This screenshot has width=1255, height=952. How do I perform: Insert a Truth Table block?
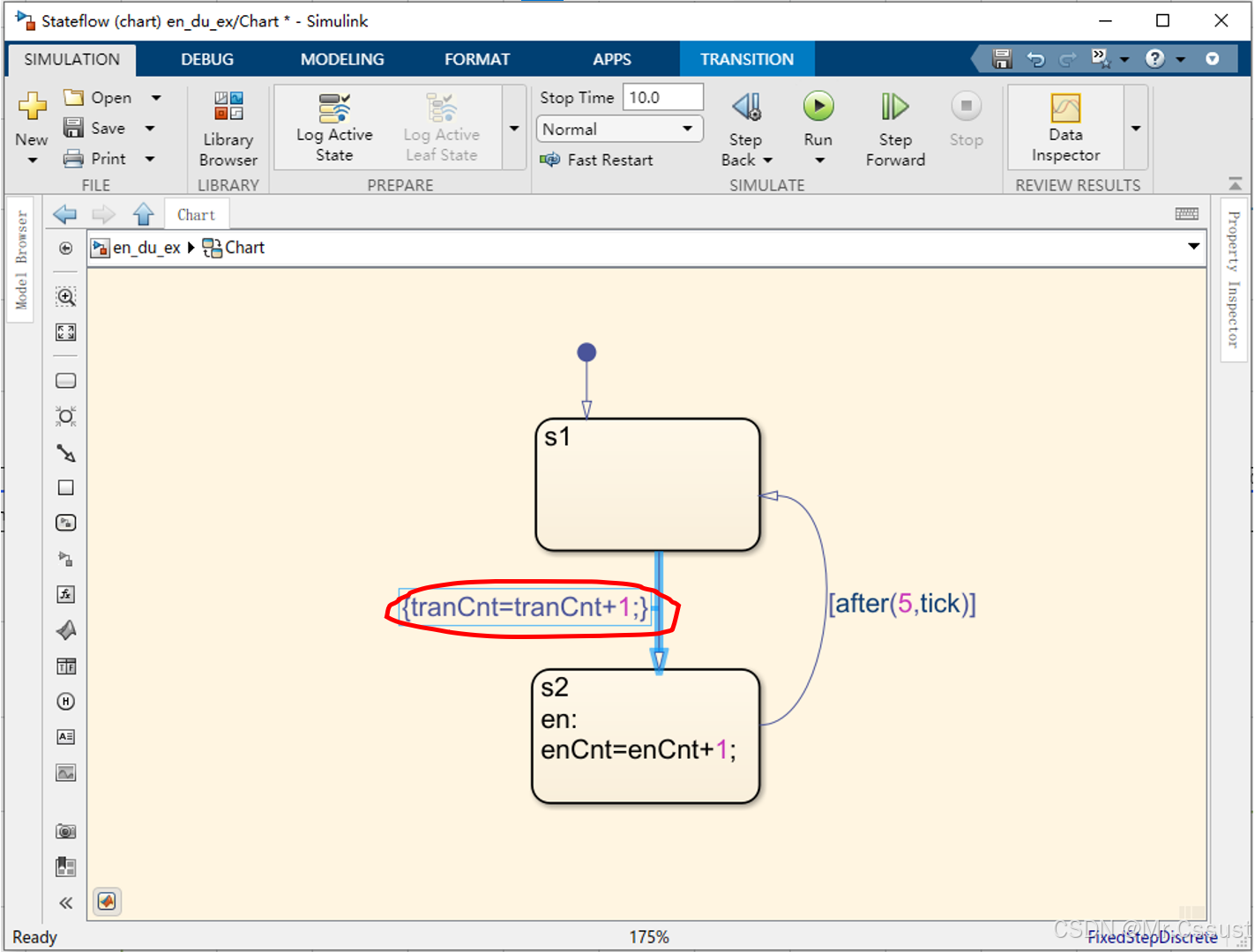coord(65,666)
